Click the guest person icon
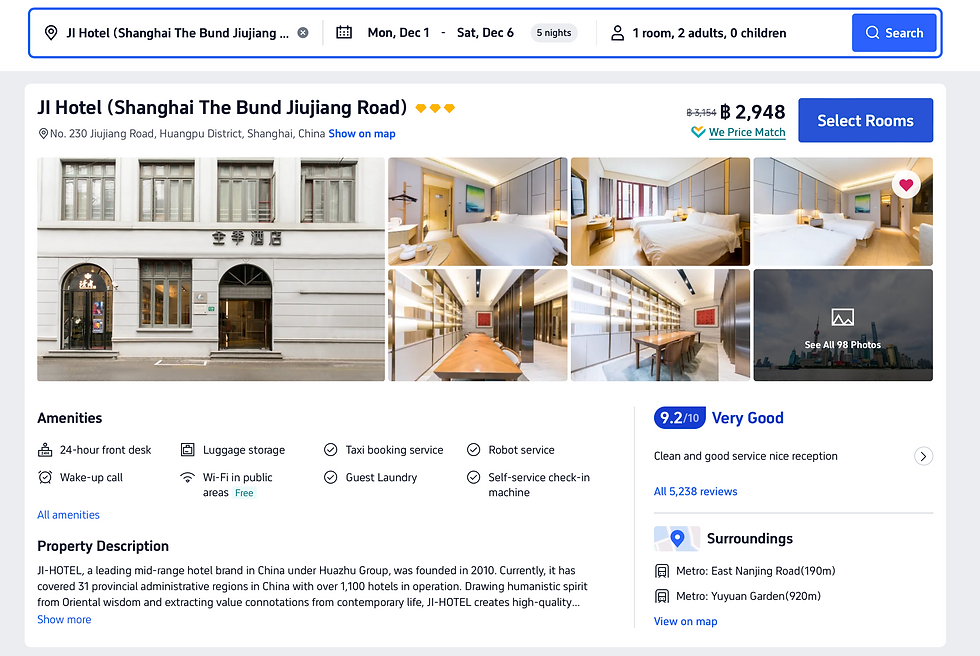Image resolution: width=980 pixels, height=656 pixels. [618, 33]
